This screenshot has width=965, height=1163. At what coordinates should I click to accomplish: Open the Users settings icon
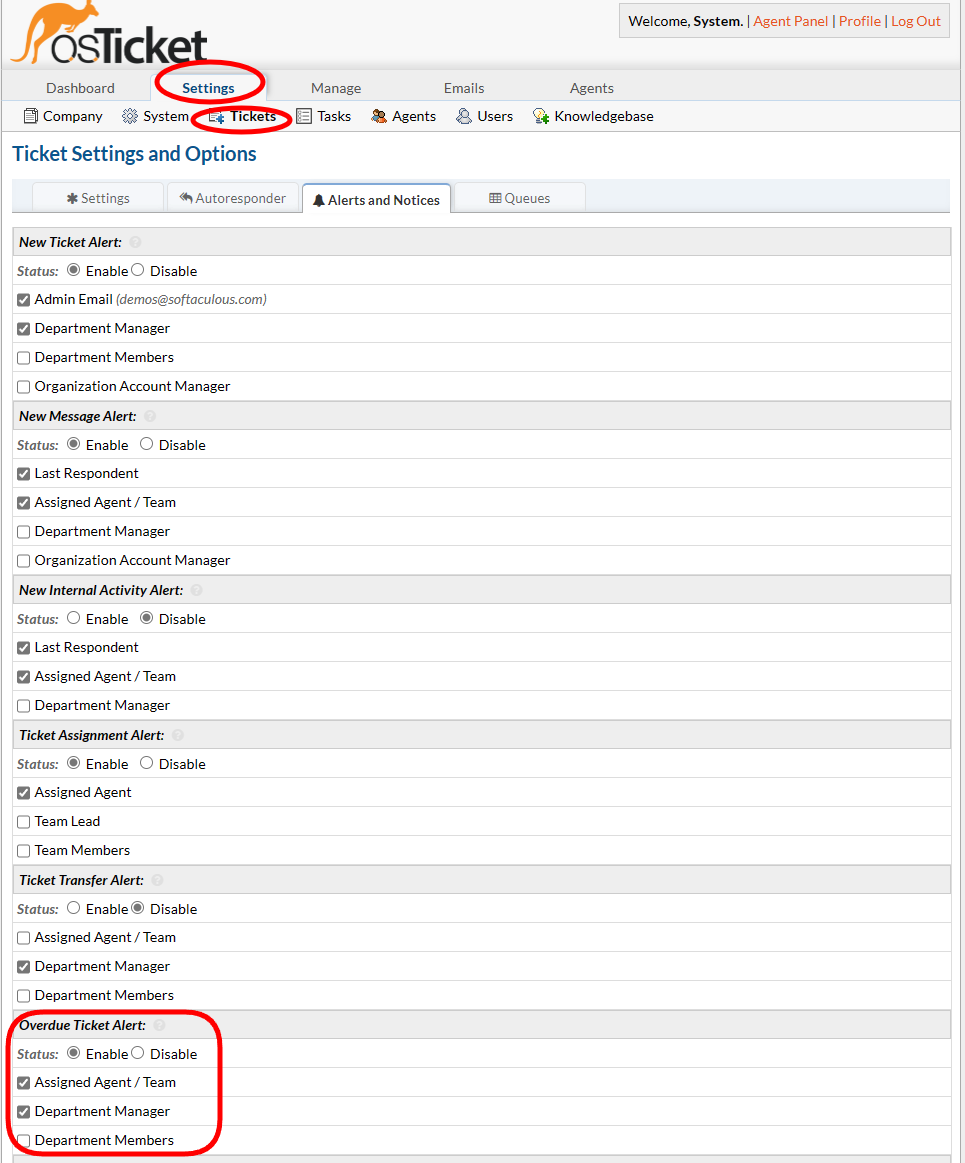coord(464,116)
